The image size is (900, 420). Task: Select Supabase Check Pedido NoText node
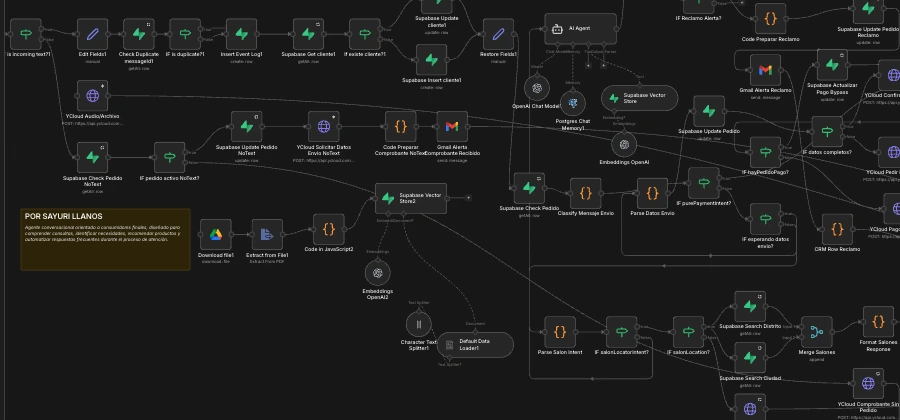(x=92, y=157)
